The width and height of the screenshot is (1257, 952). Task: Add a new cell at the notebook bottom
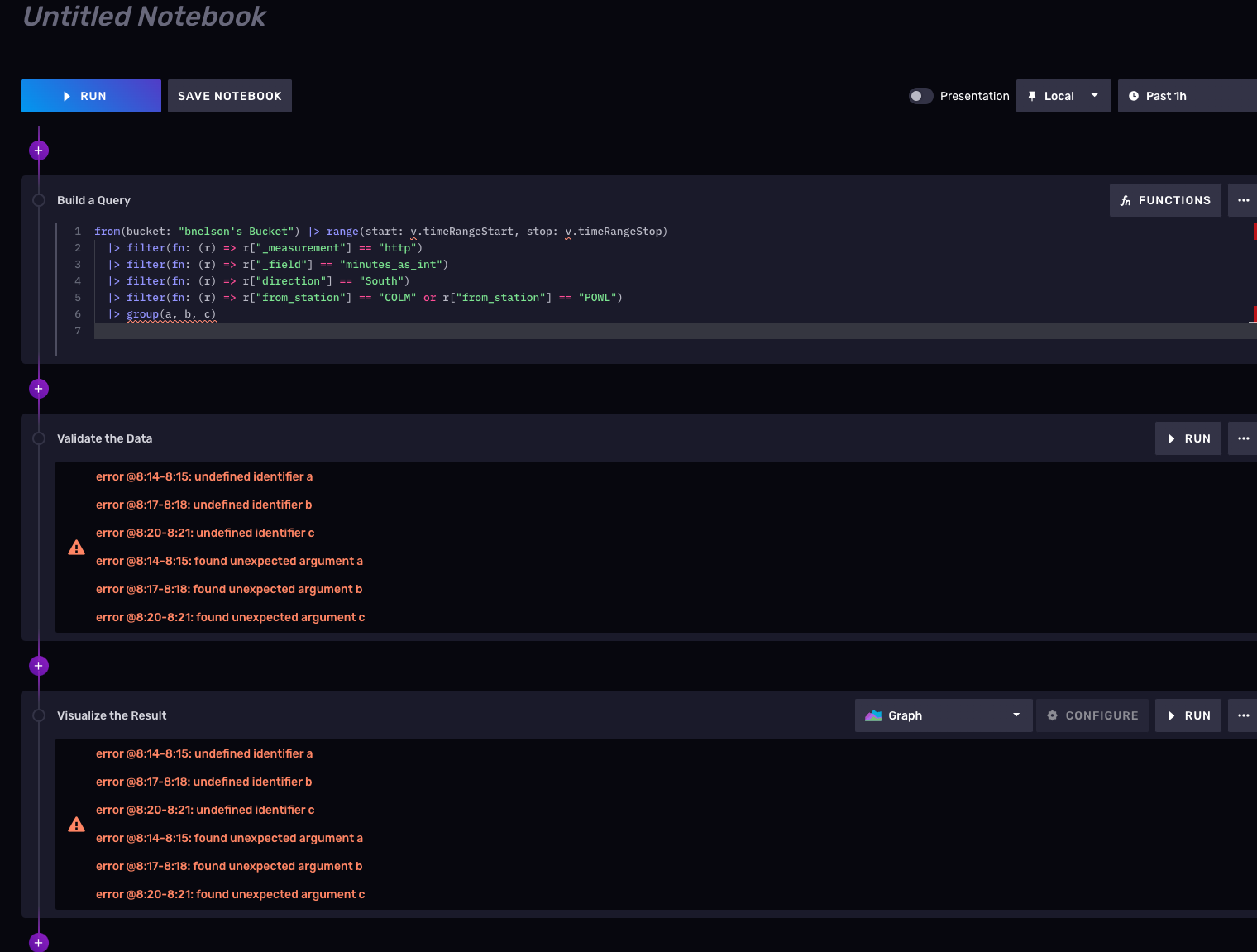pos(38,942)
